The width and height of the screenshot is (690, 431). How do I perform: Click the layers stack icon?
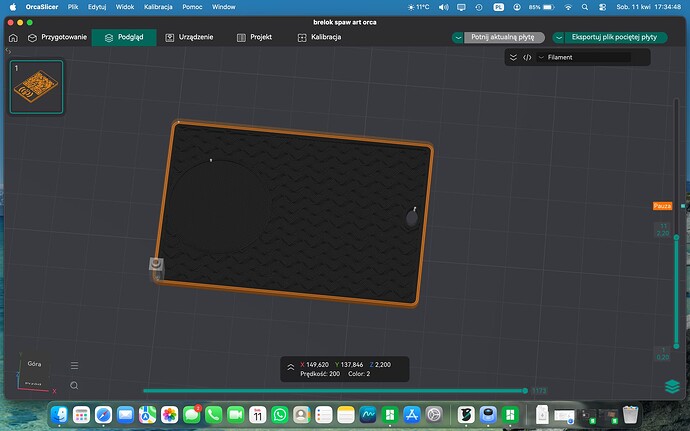[x=672, y=387]
